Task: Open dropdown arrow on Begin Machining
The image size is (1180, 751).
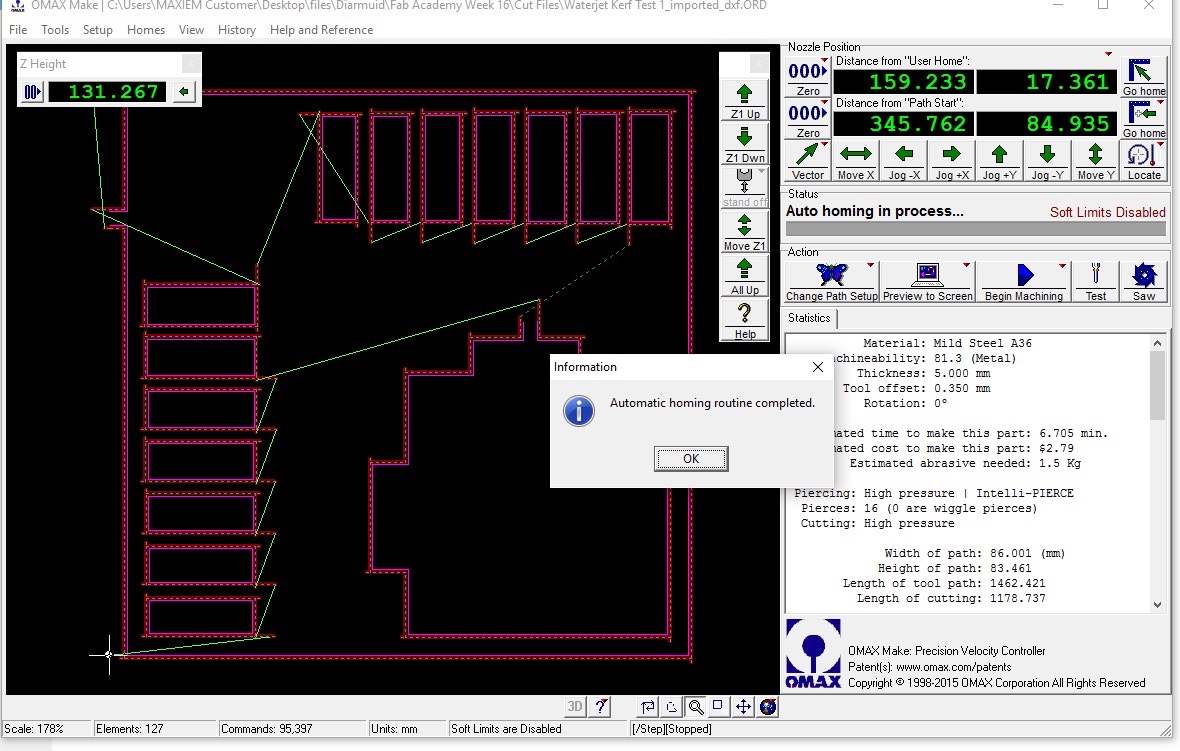Action: pyautogui.click(x=1063, y=266)
